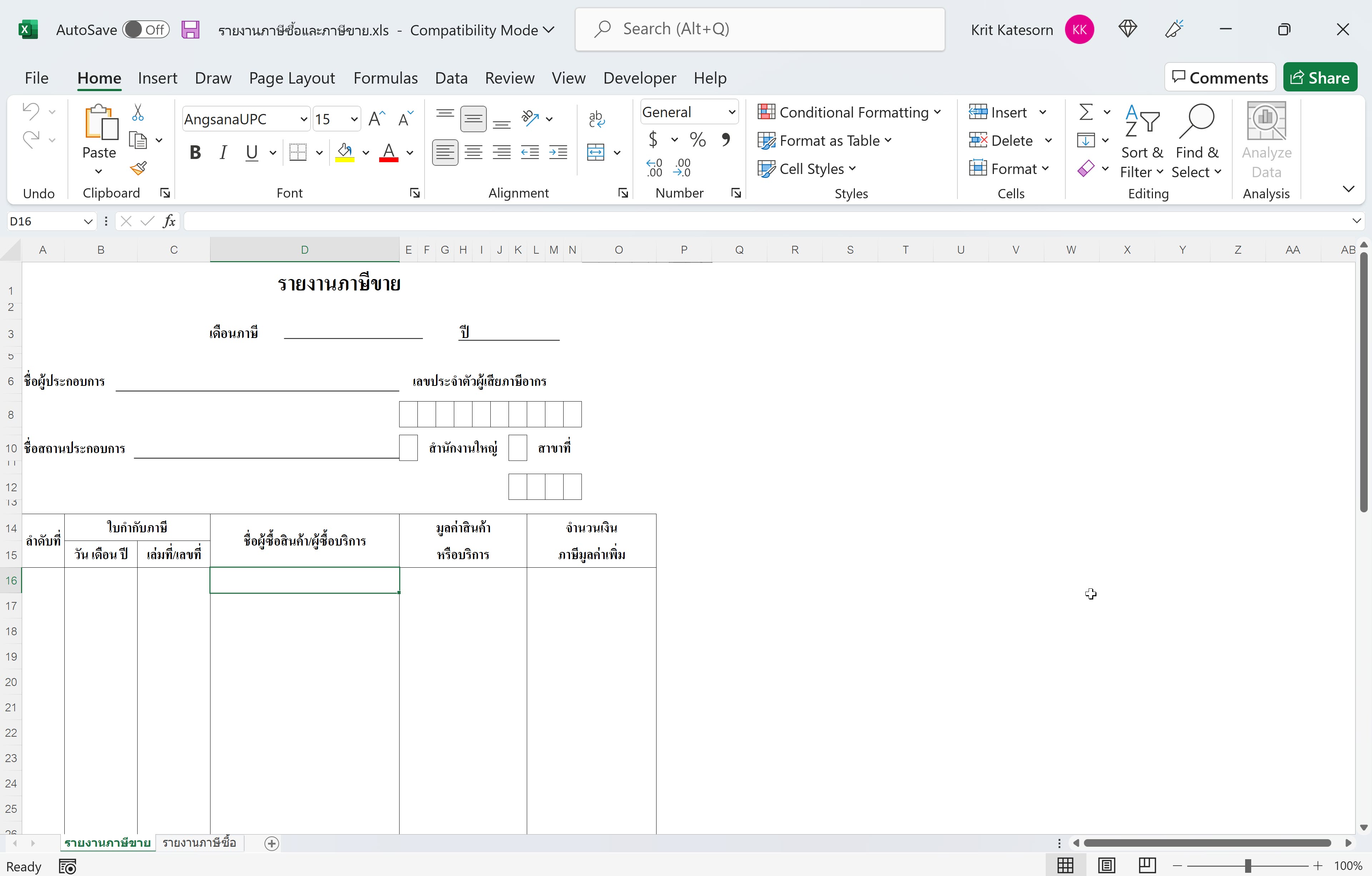
Task: Decrease font size with small A icon
Action: pos(406,119)
